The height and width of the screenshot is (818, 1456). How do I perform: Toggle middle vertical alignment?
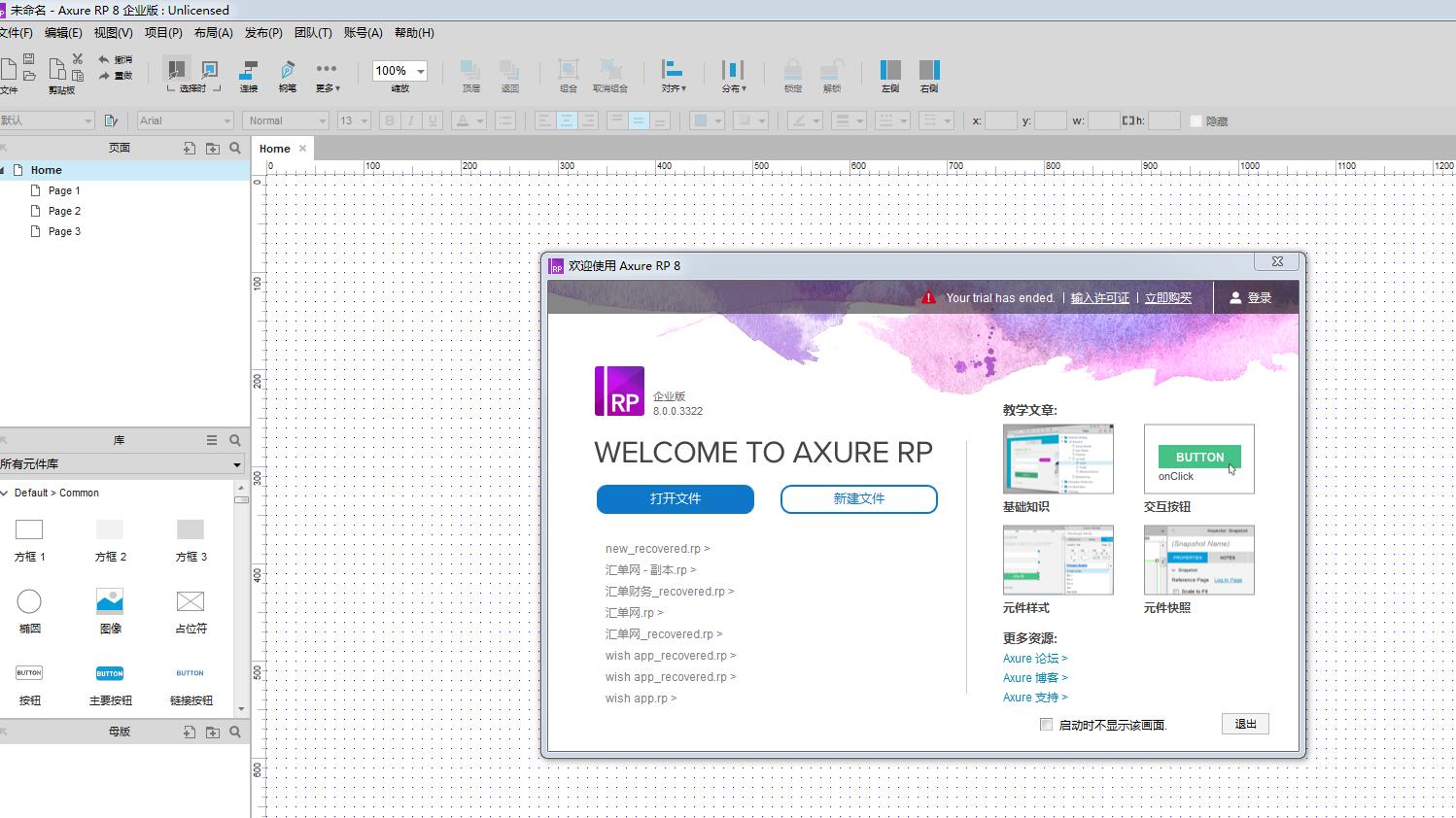[639, 120]
